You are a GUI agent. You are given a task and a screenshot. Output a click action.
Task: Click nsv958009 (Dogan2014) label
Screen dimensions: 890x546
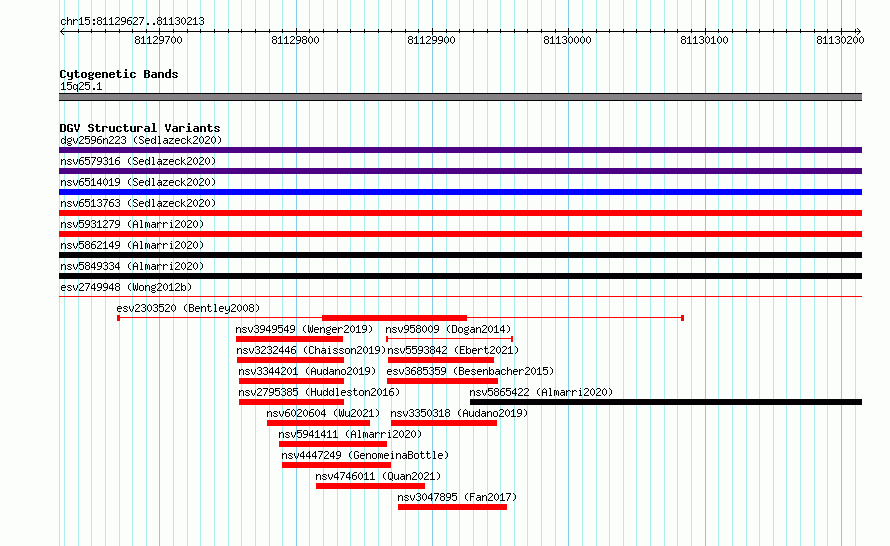pyautogui.click(x=448, y=329)
